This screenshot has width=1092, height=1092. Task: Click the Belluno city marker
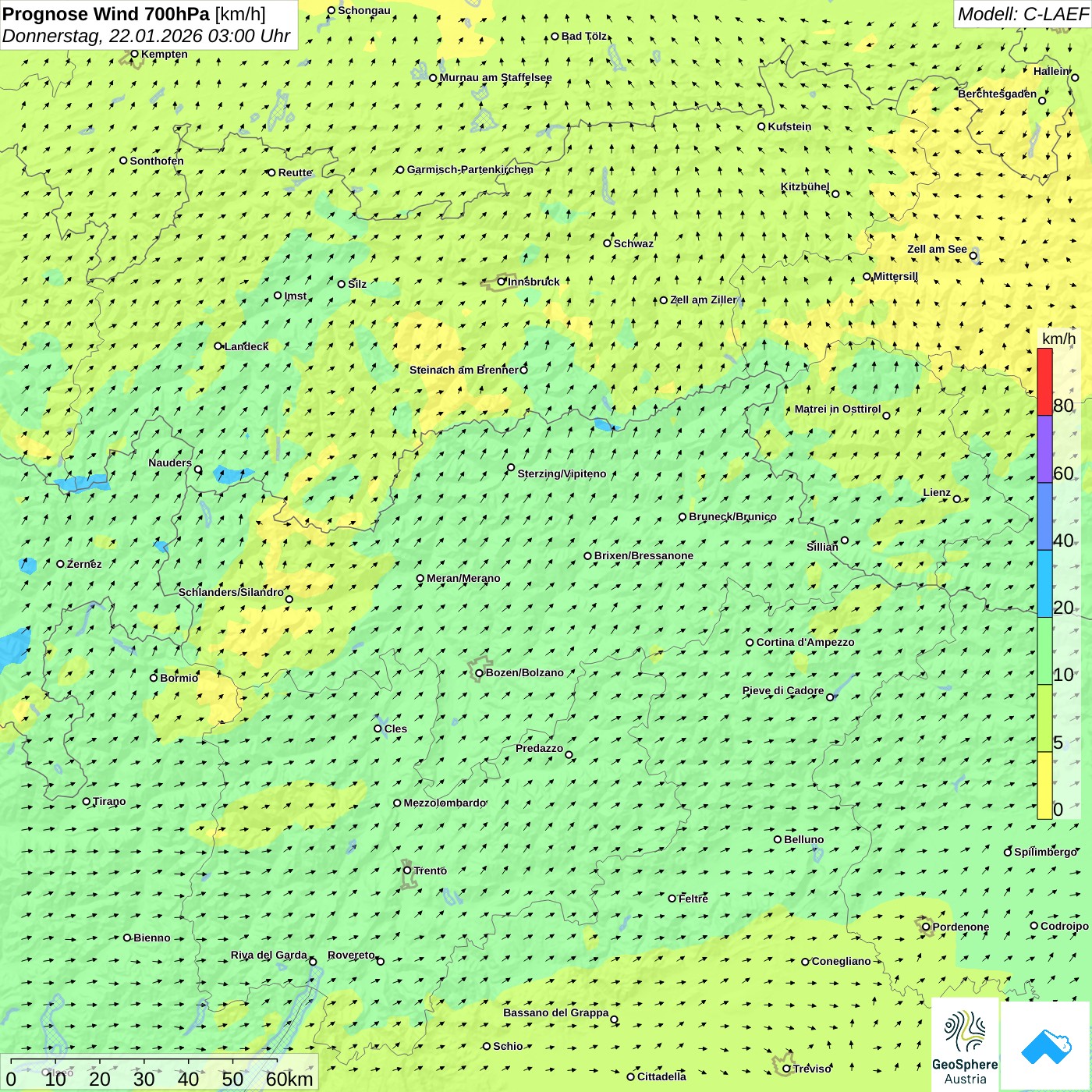[778, 839]
